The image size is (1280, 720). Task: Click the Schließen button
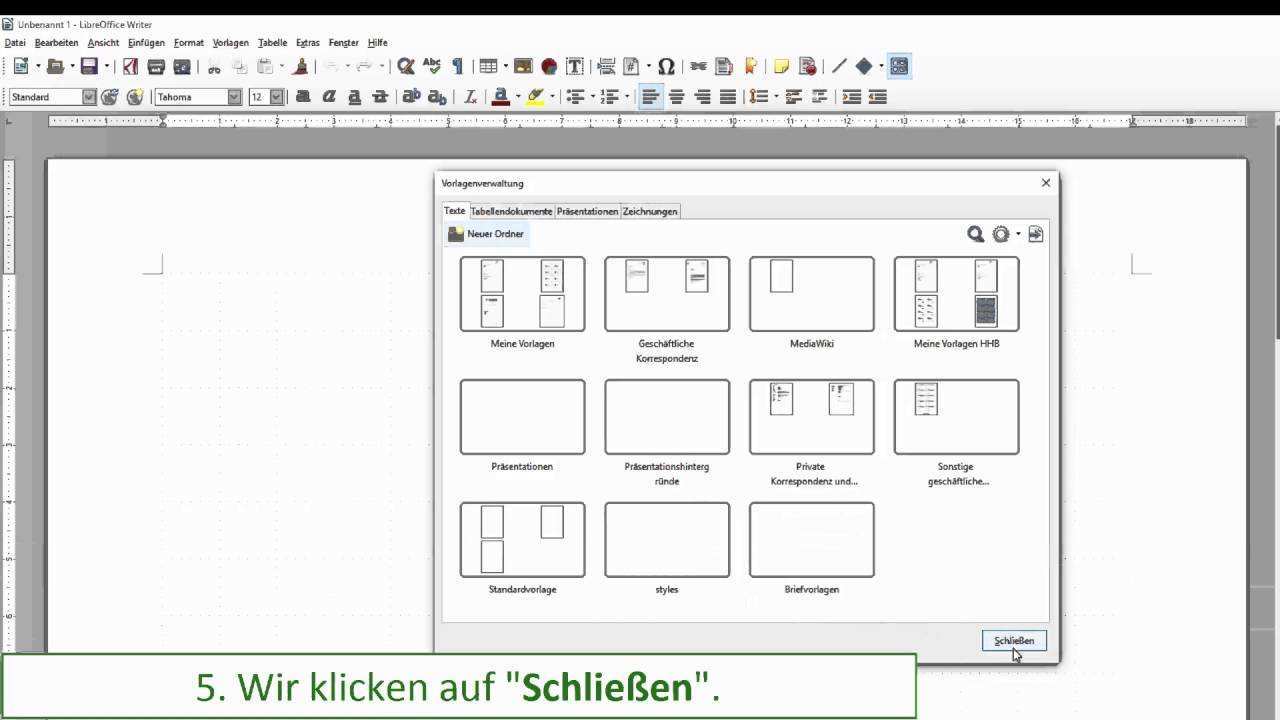(1014, 641)
